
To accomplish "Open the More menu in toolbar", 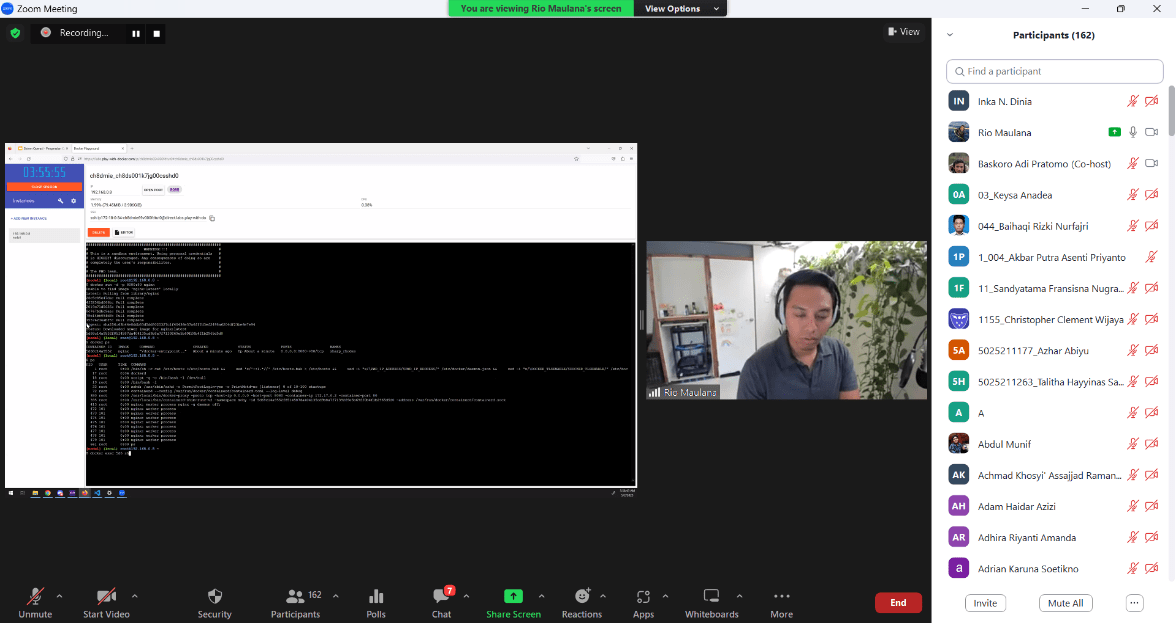I will 781,596.
